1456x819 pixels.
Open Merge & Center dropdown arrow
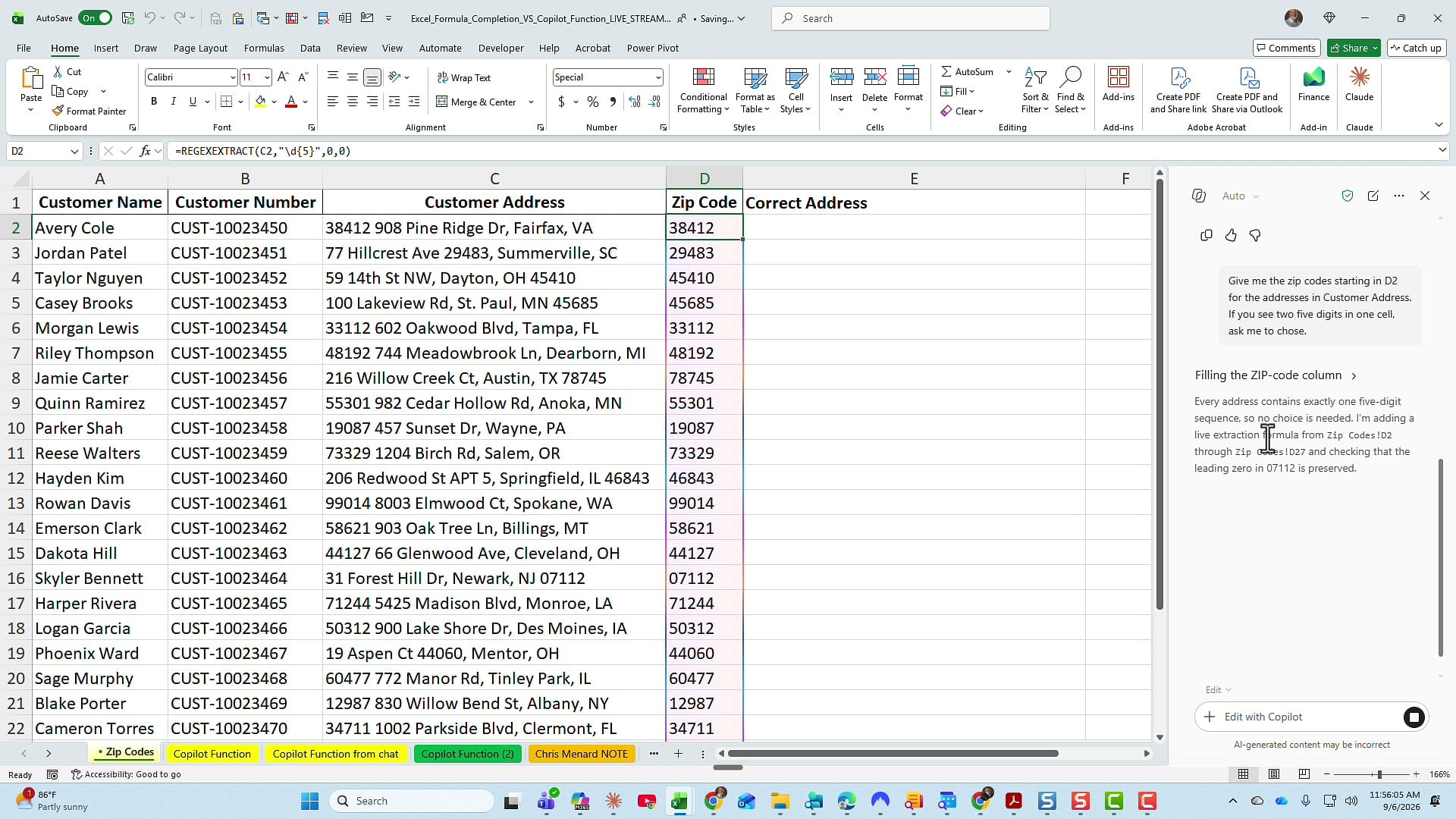click(x=531, y=102)
